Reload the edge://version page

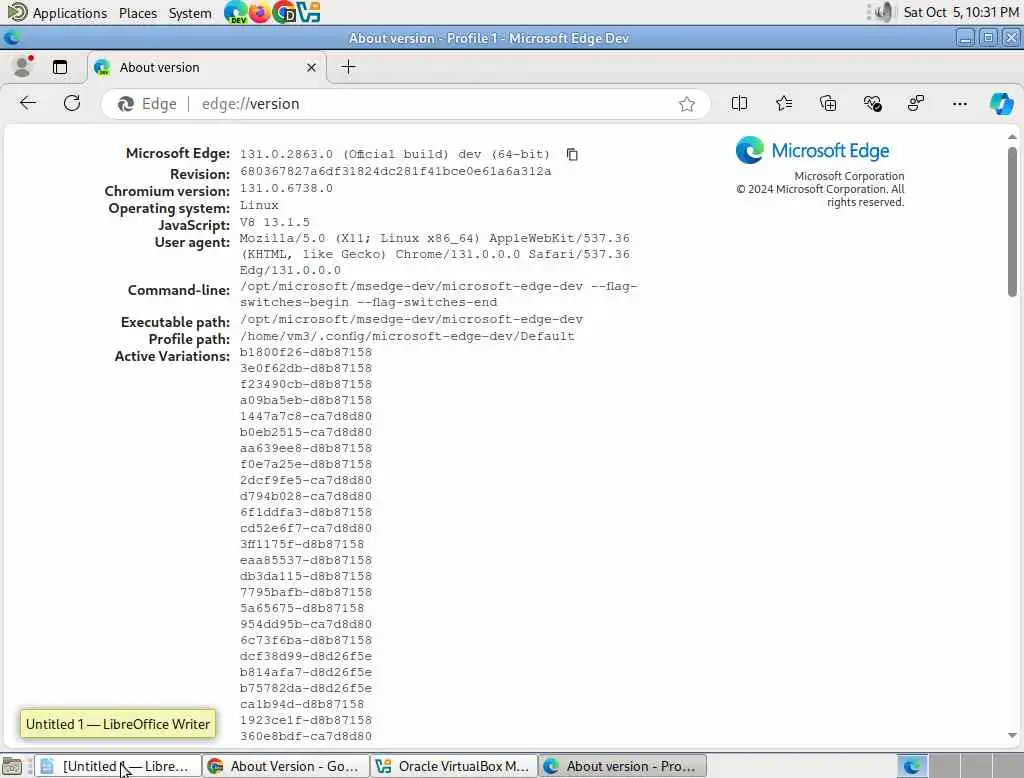click(72, 103)
